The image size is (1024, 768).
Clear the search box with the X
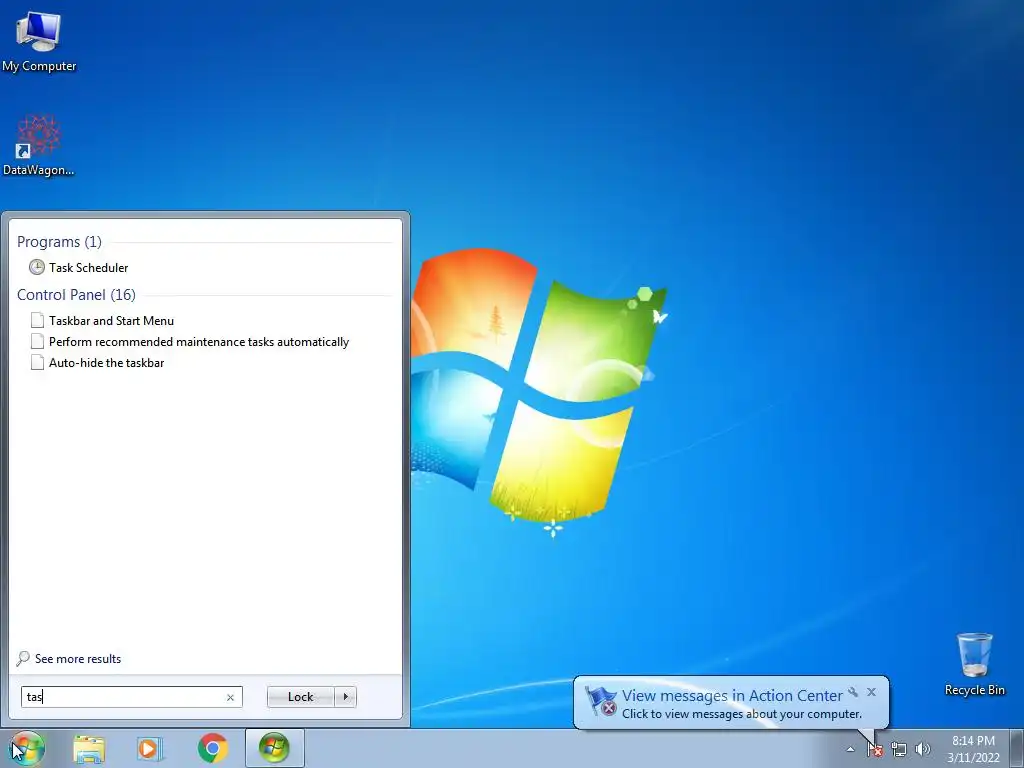coord(230,697)
